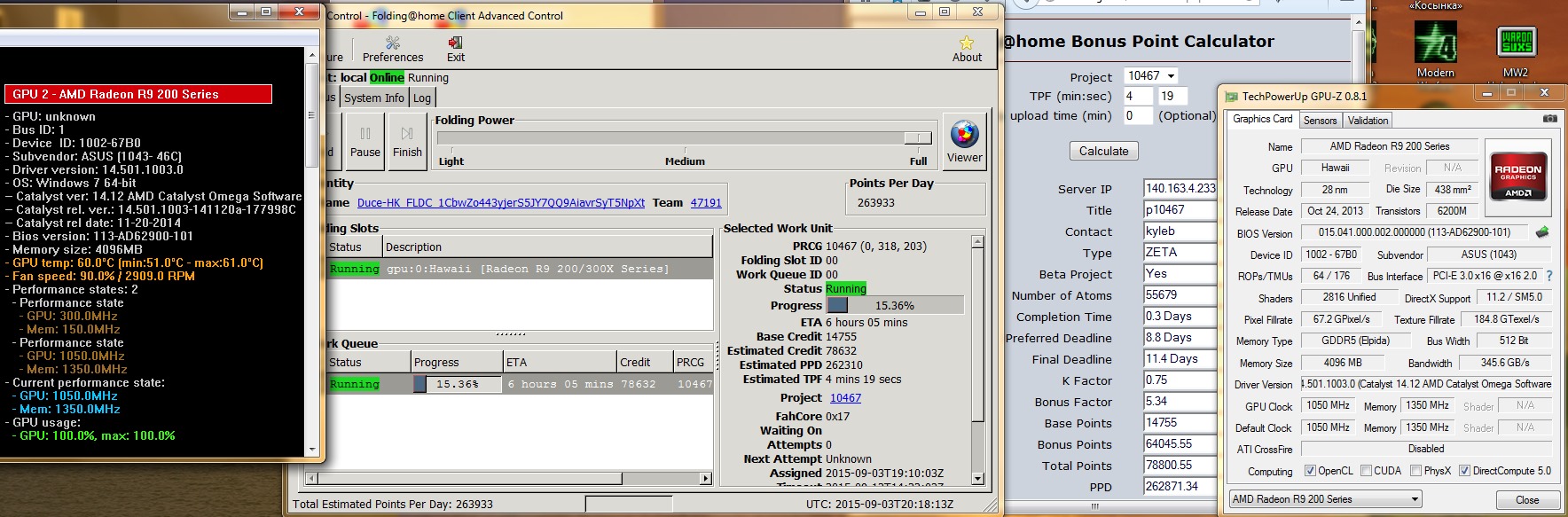Open the About star icon
Screen dimensions: 1568x517
[967, 50]
